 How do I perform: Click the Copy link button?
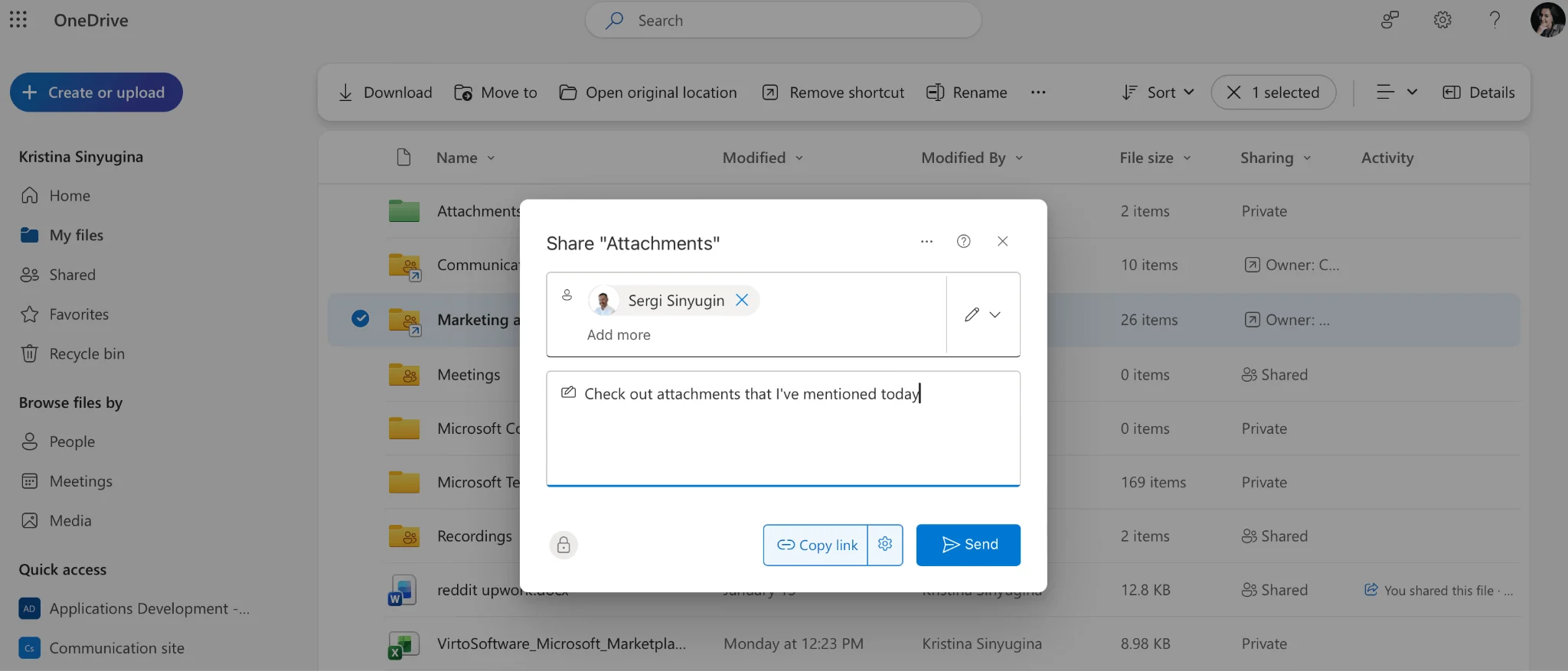click(x=816, y=545)
